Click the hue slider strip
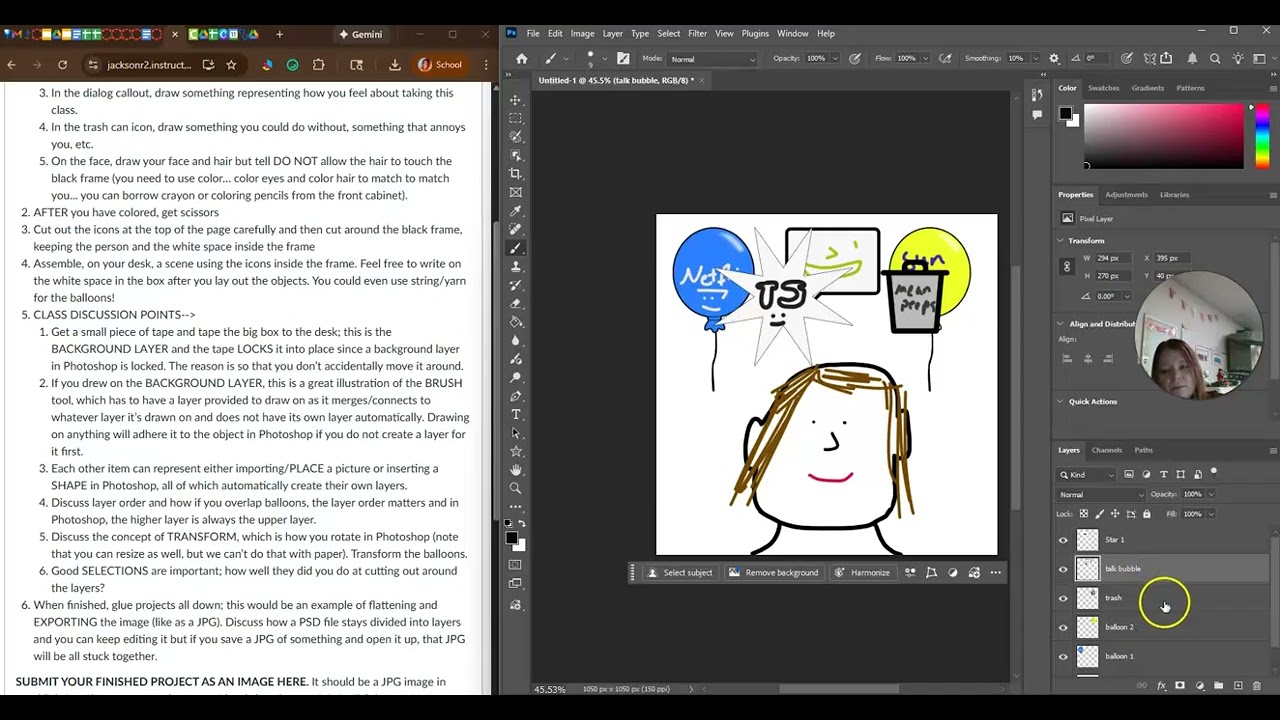The image size is (1280, 720). pyautogui.click(x=1260, y=135)
